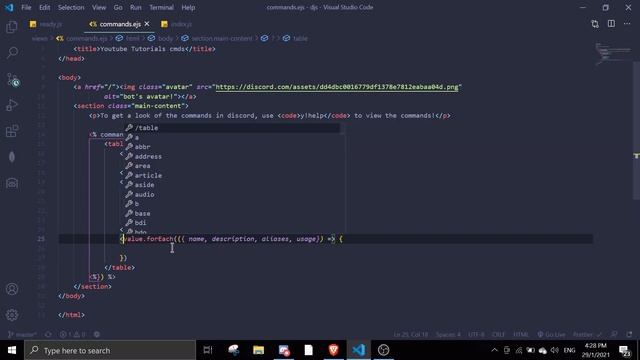Open the MongoDB leaf icon view
This screenshot has width=640, height=360.
click(x=12, y=157)
